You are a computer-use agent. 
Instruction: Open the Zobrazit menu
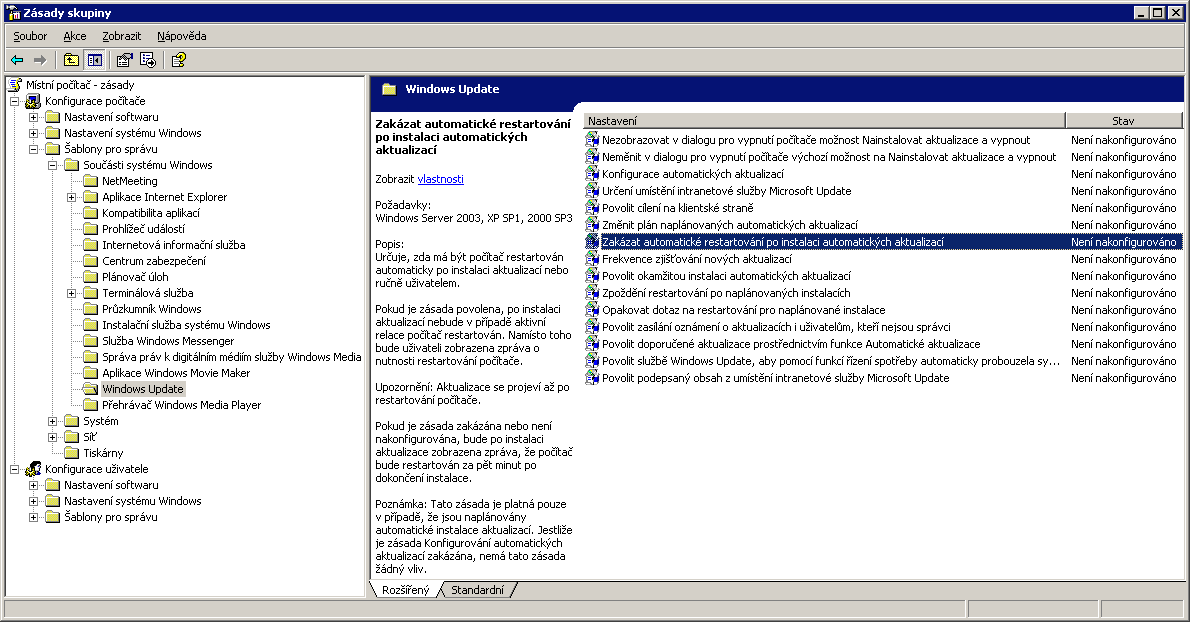(121, 36)
